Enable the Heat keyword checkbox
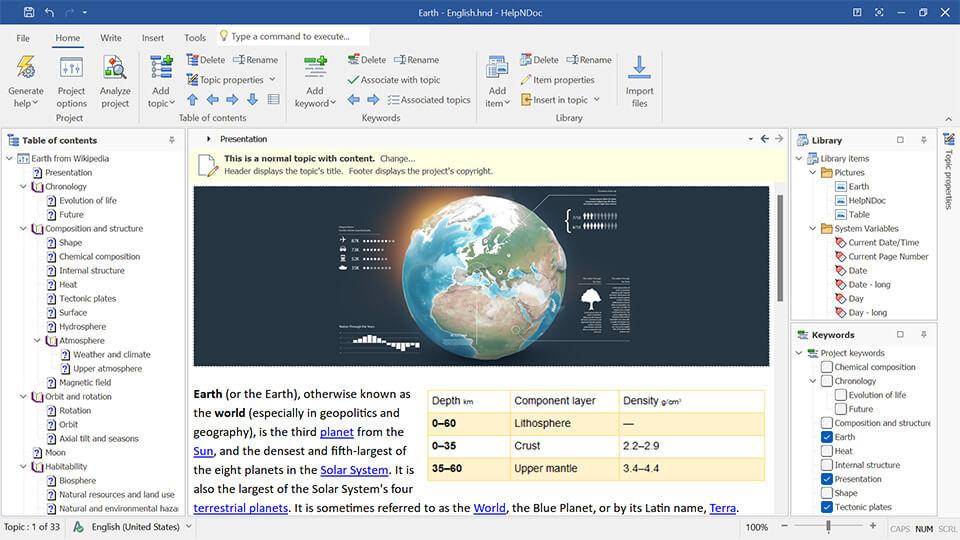The width and height of the screenshot is (960, 540). pyautogui.click(x=826, y=451)
